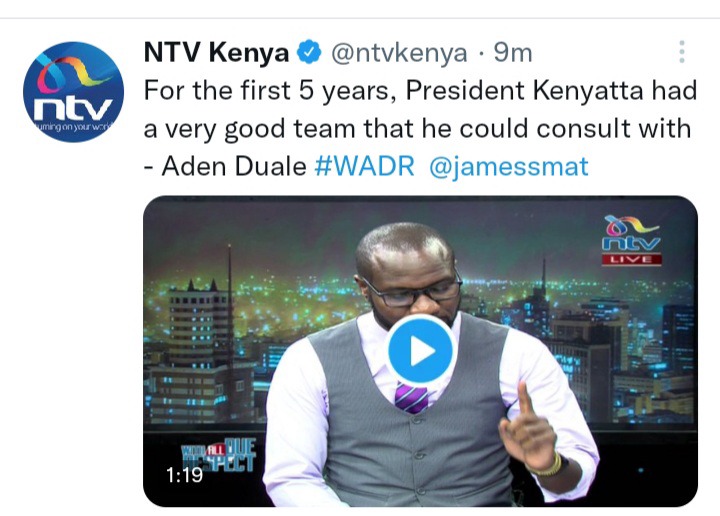This screenshot has height=516, width=720.
Task: Click the presenter's face in video thumbnail
Action: (408, 275)
